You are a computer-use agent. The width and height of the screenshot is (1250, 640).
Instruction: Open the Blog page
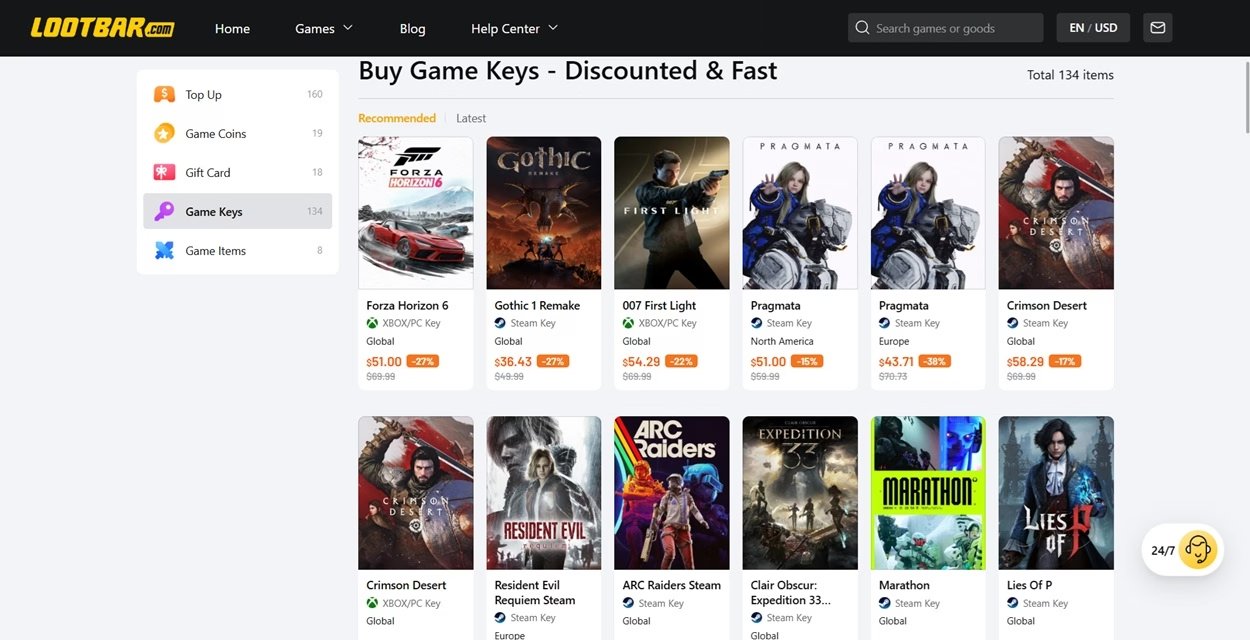click(x=412, y=28)
